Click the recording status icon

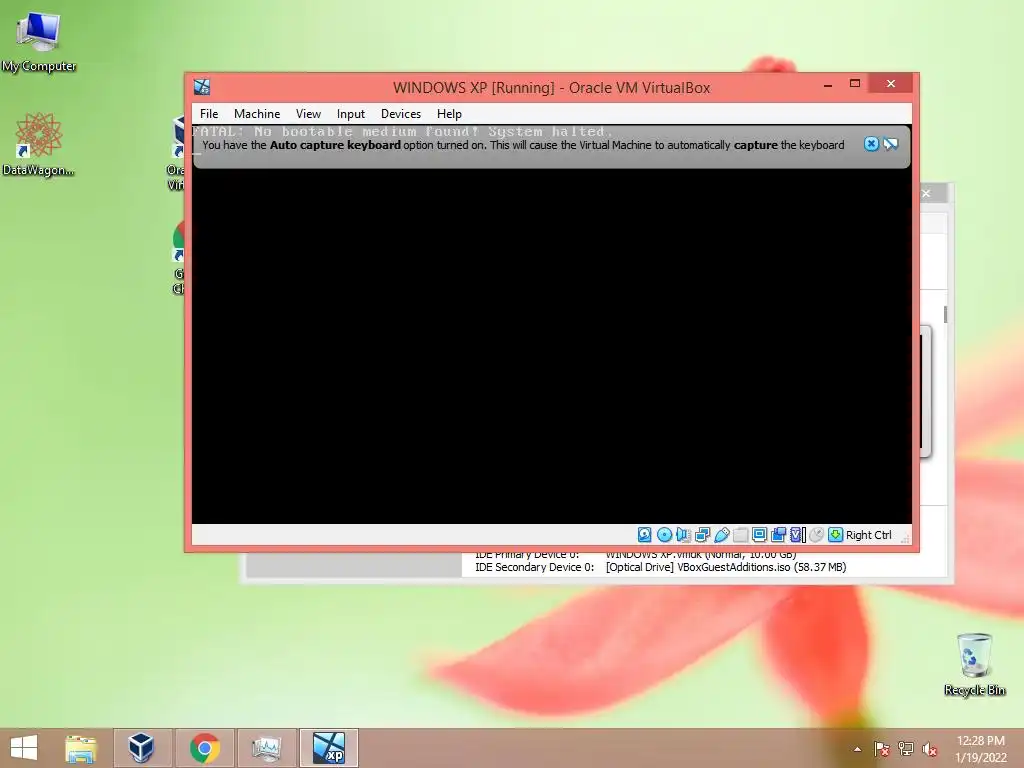coord(778,535)
